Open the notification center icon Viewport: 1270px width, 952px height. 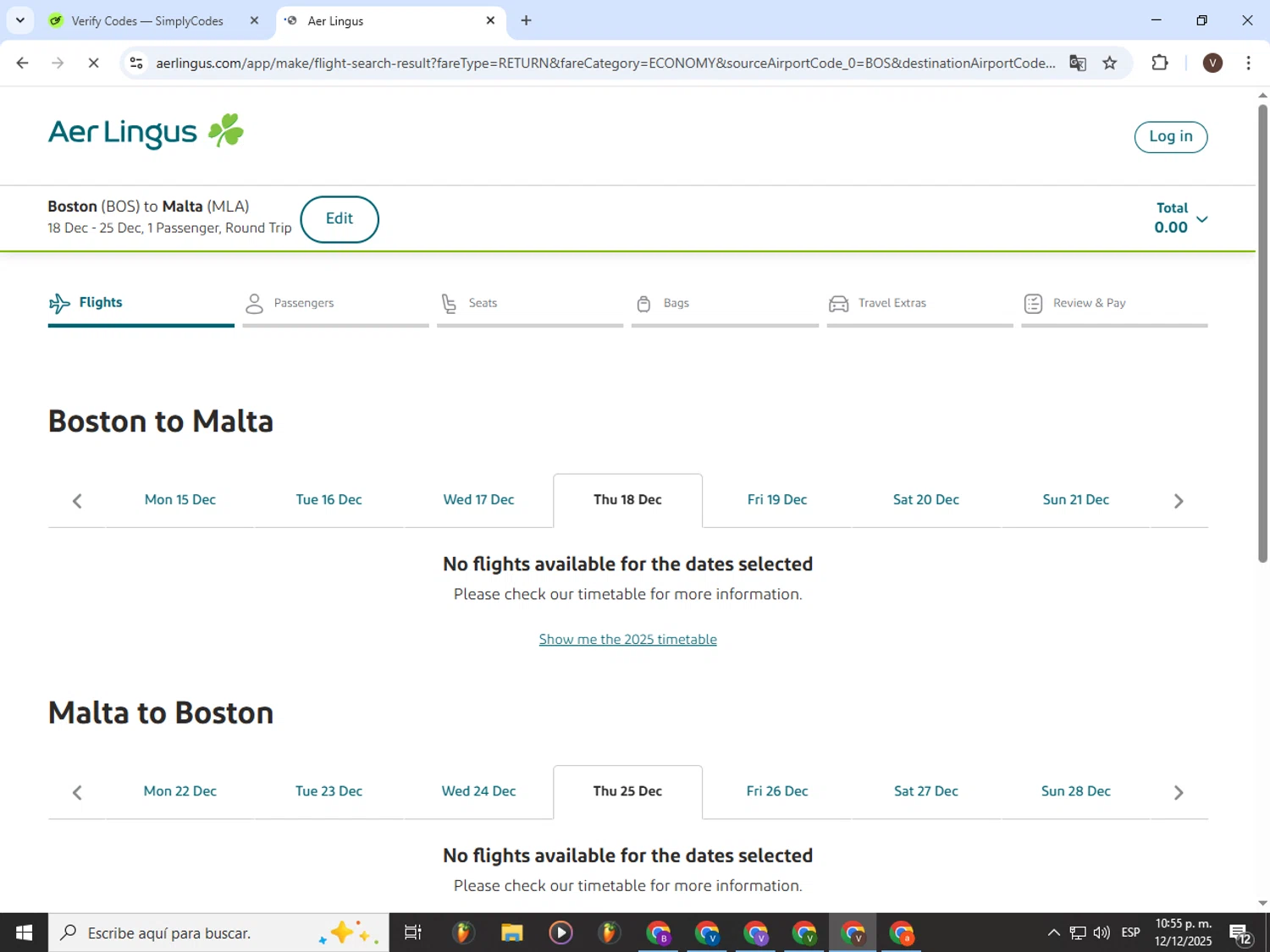coord(1241,933)
